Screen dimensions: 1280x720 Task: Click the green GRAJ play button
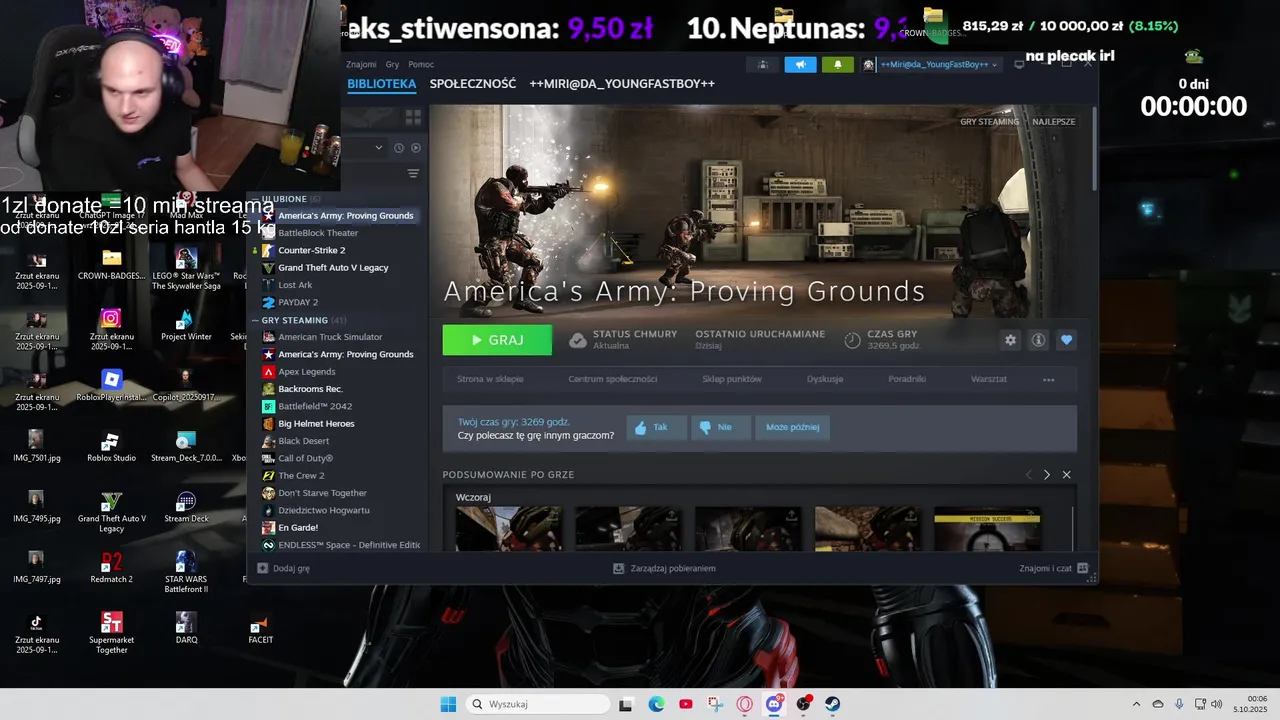point(497,340)
